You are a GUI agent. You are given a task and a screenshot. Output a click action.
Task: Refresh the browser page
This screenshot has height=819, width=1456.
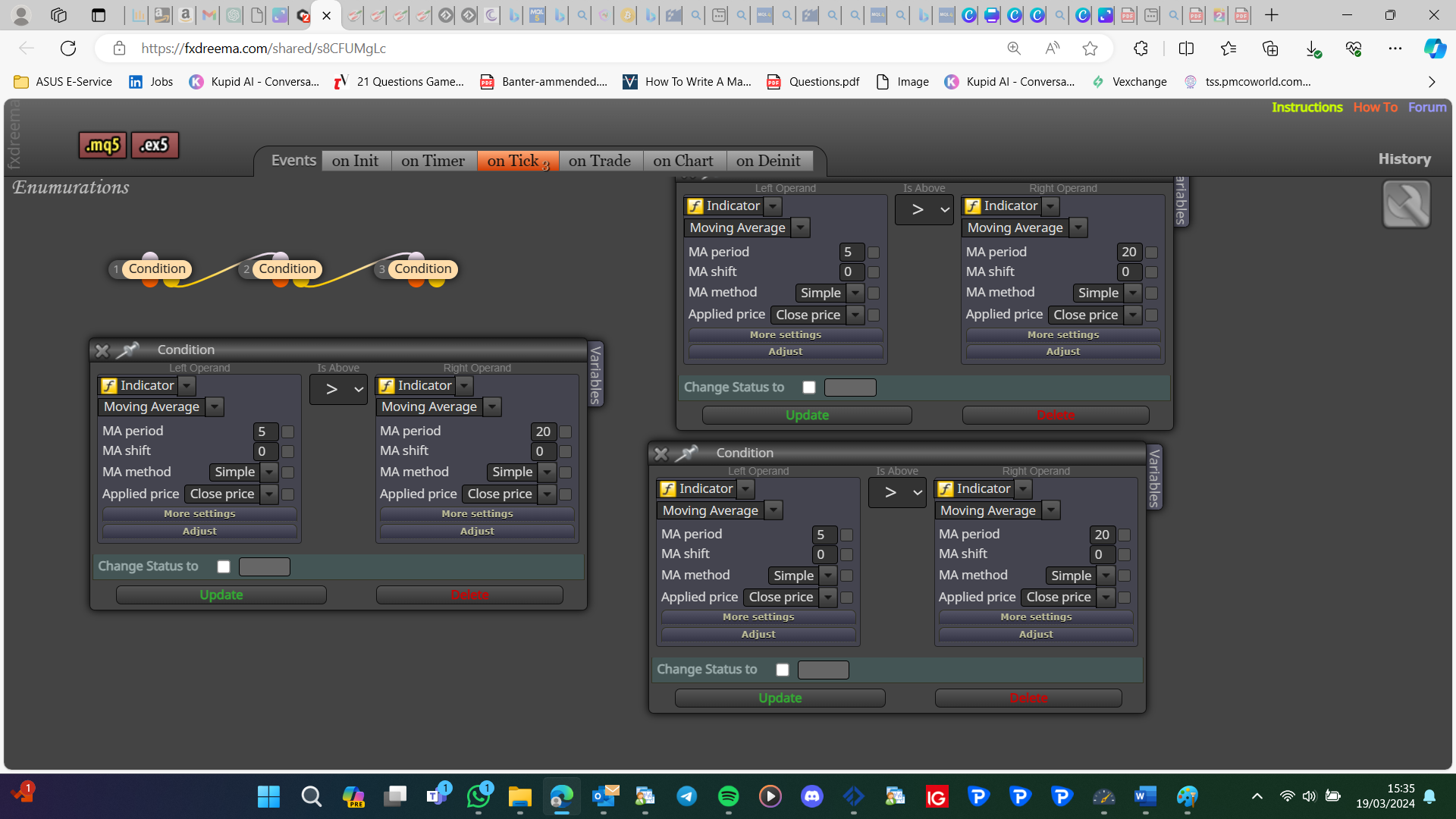[68, 49]
